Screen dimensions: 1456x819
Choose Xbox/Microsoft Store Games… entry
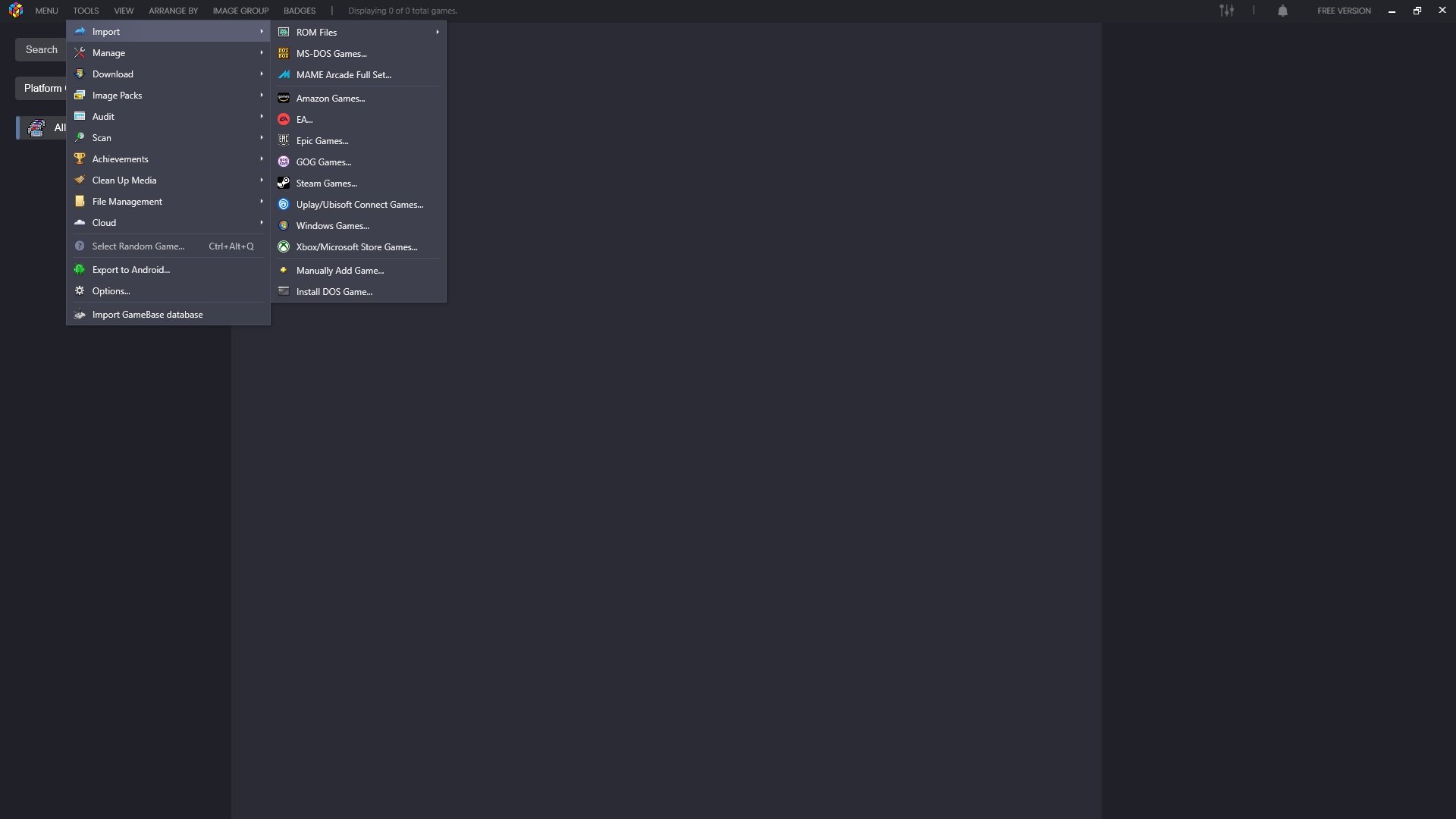click(x=359, y=247)
